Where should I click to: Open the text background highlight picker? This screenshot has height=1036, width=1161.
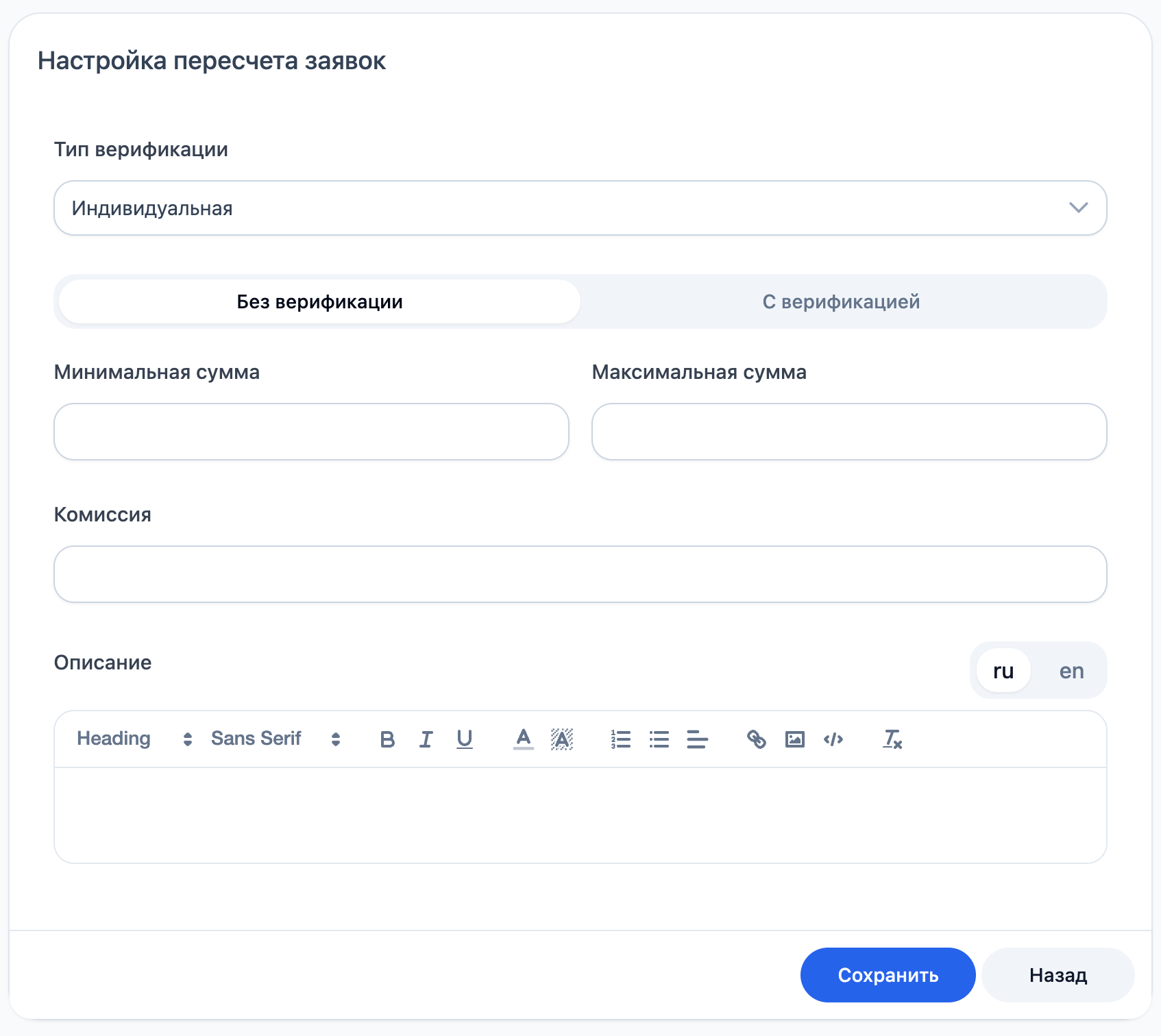tap(561, 739)
